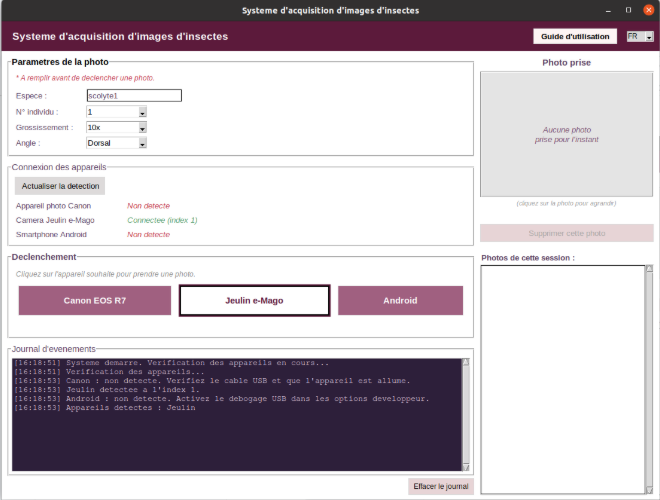Image resolution: width=660 pixels, height=500 pixels.
Task: Trigger photo with Android button
Action: [x=400, y=301]
